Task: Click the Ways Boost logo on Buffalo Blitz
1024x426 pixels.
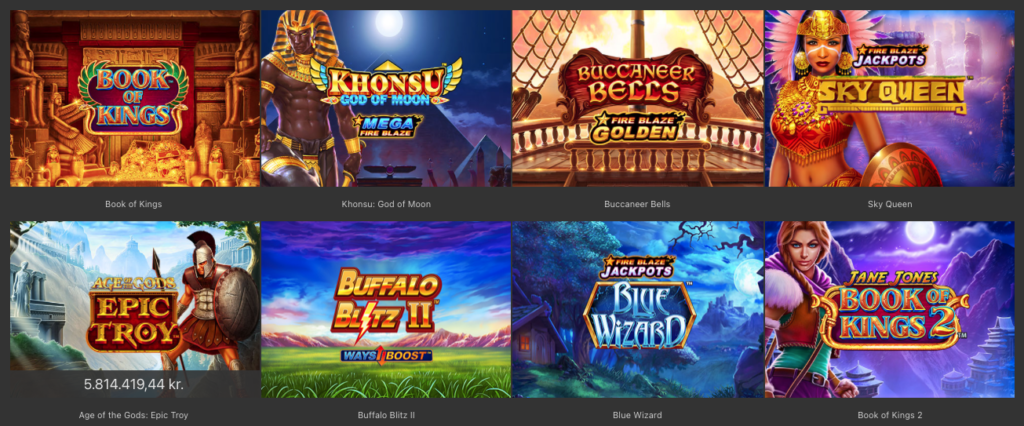Action: pos(386,355)
